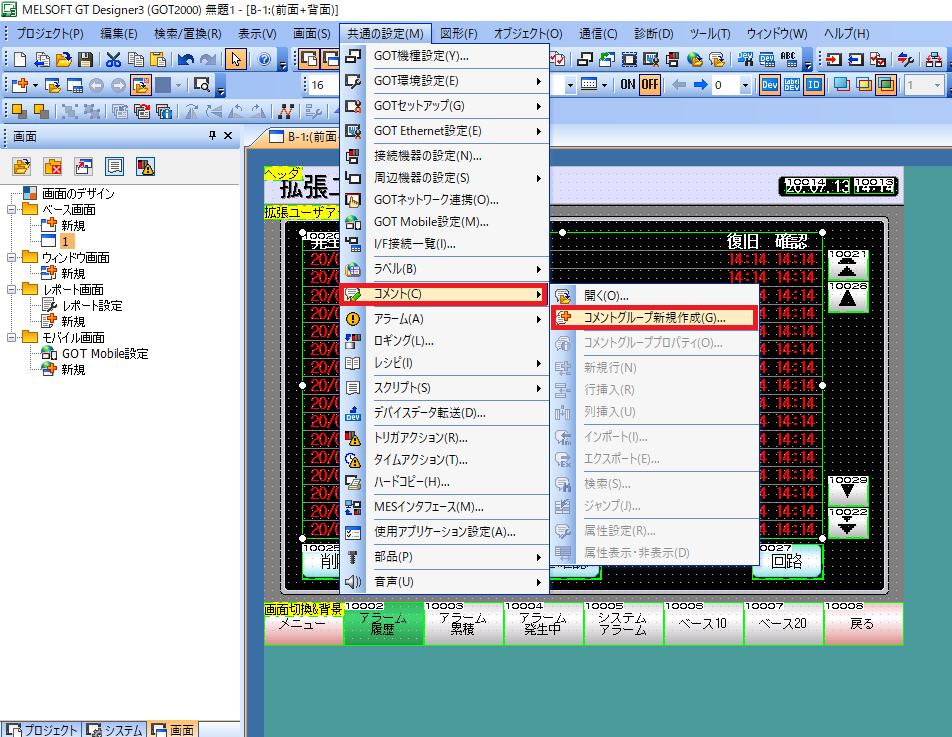Click the write to GOT icon
Viewport: 952px width, 737px height.
pyautogui.click(x=833, y=59)
